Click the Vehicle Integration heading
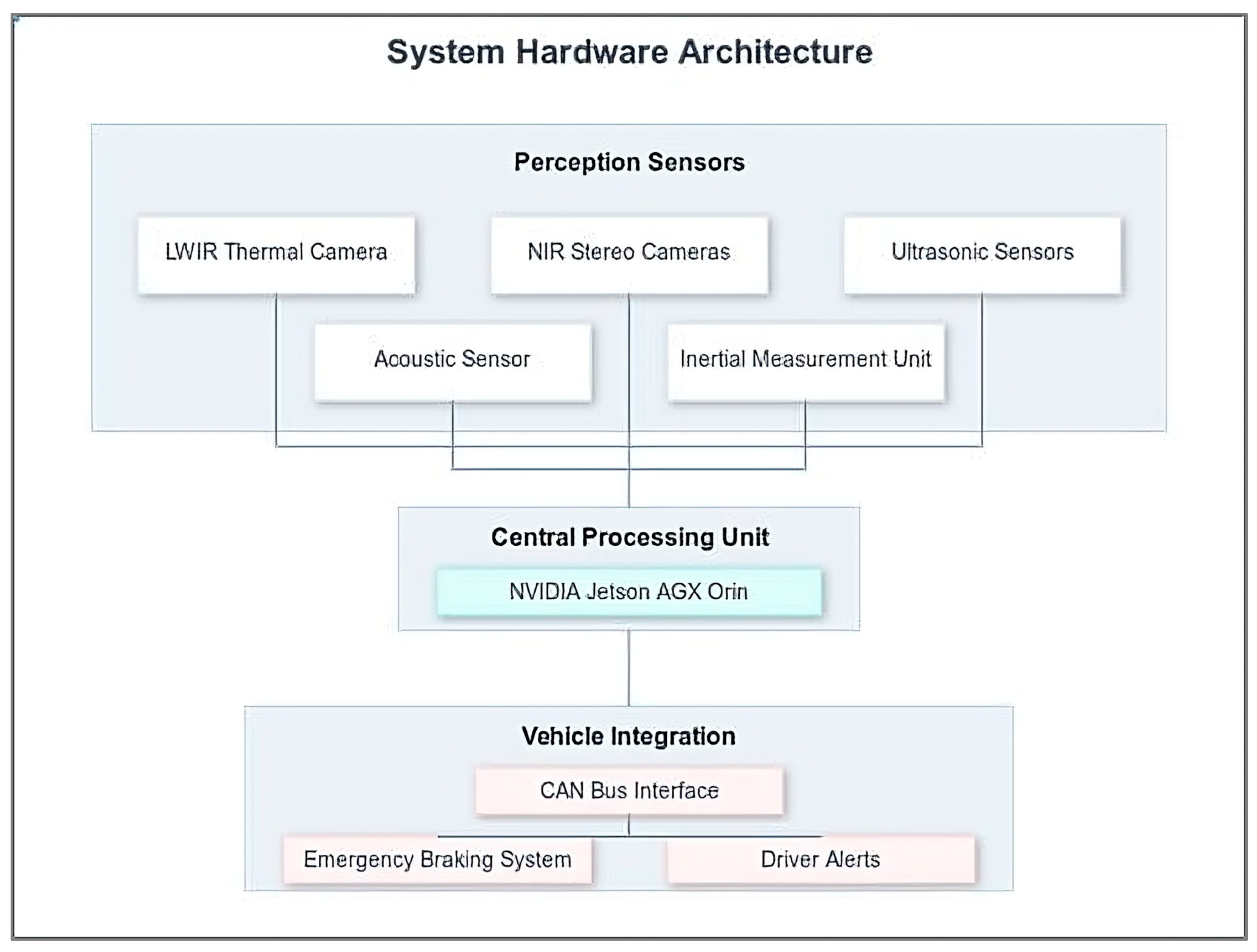 click(x=629, y=736)
